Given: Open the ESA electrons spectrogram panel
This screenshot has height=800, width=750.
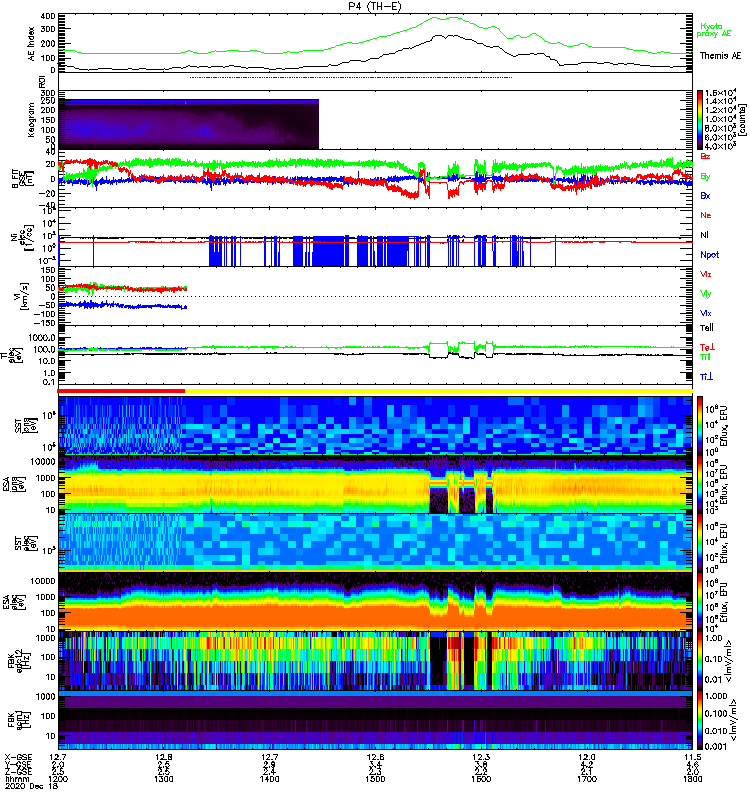Looking at the screenshot, I should point(376,602).
